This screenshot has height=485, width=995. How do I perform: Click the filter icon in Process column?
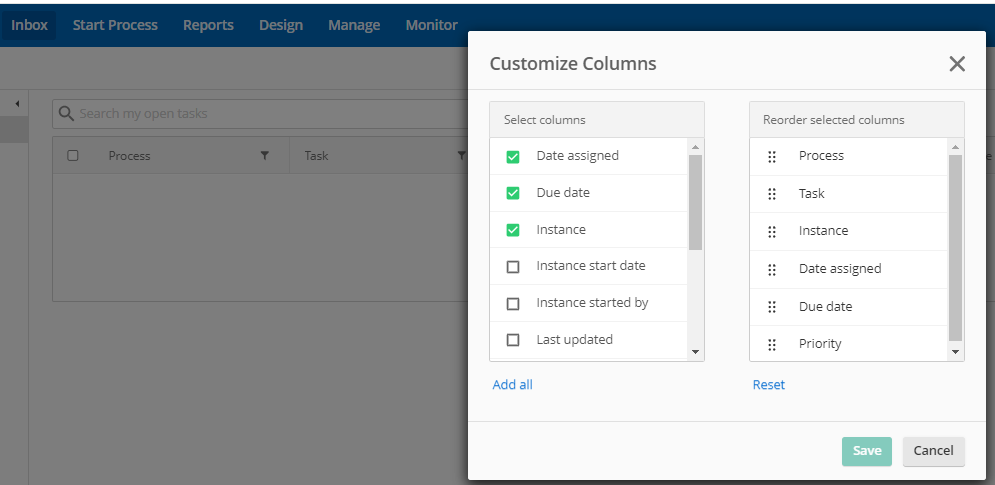click(265, 156)
